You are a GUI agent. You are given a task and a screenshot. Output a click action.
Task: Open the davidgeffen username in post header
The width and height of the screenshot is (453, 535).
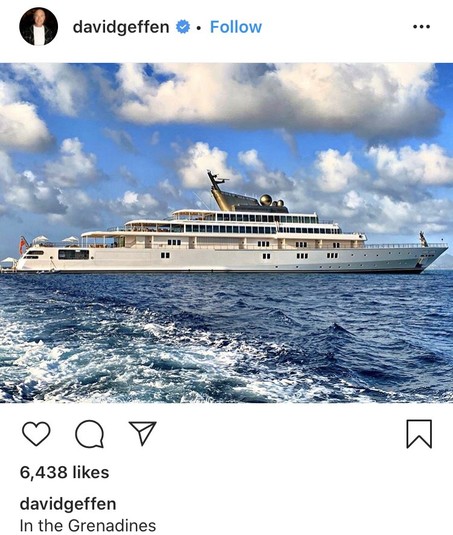click(121, 27)
